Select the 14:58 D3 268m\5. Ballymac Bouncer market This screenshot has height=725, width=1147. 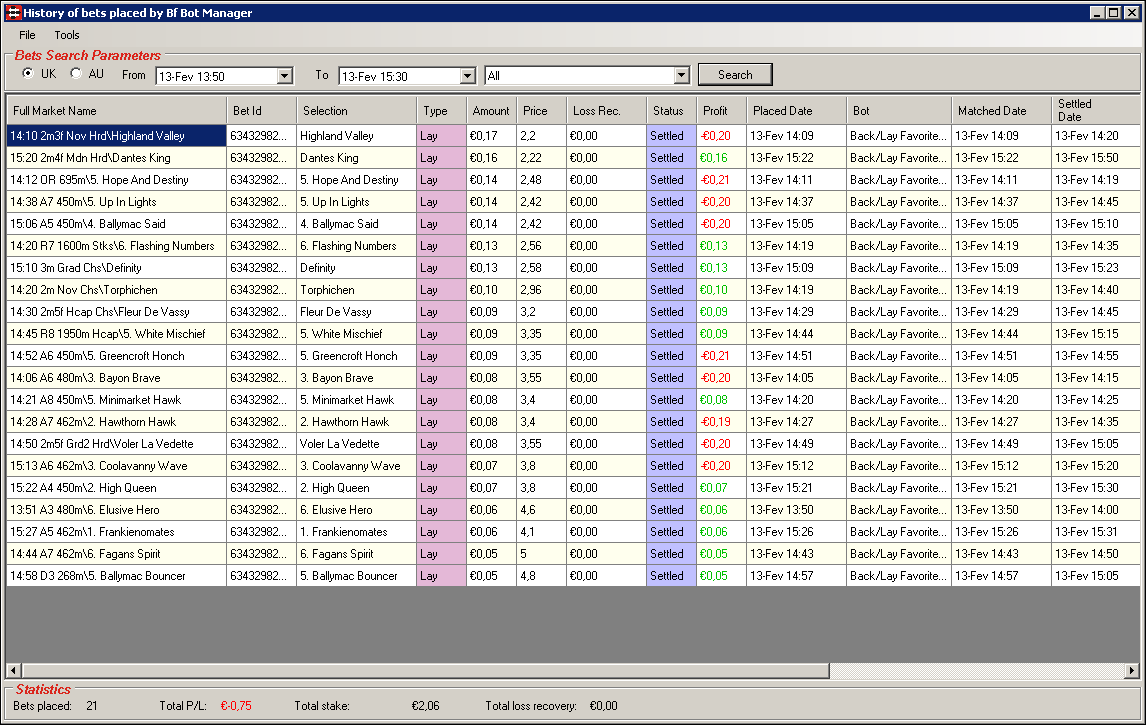pyautogui.click(x=116, y=576)
